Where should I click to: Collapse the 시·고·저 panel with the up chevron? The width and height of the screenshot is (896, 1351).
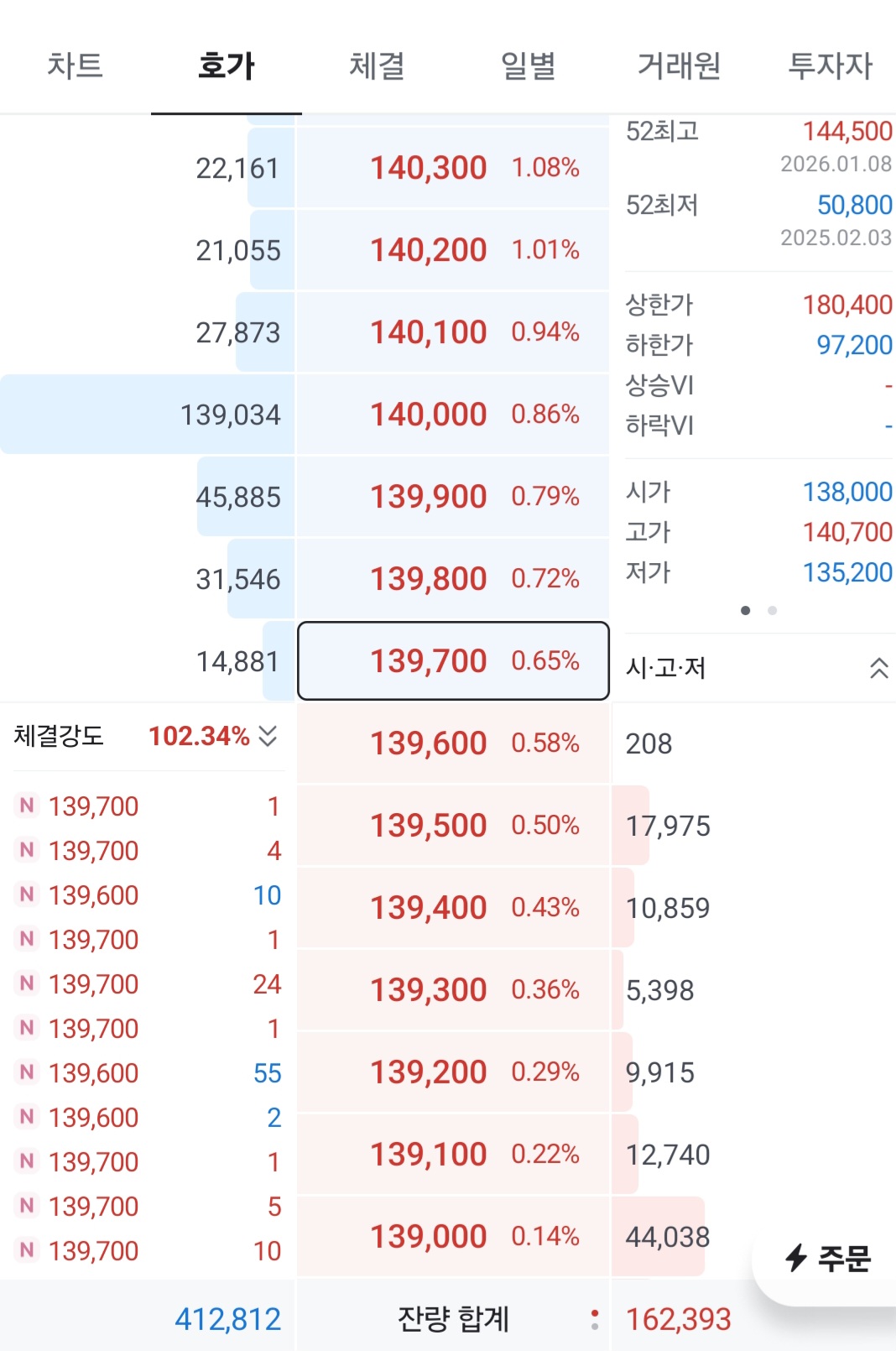pos(878,667)
